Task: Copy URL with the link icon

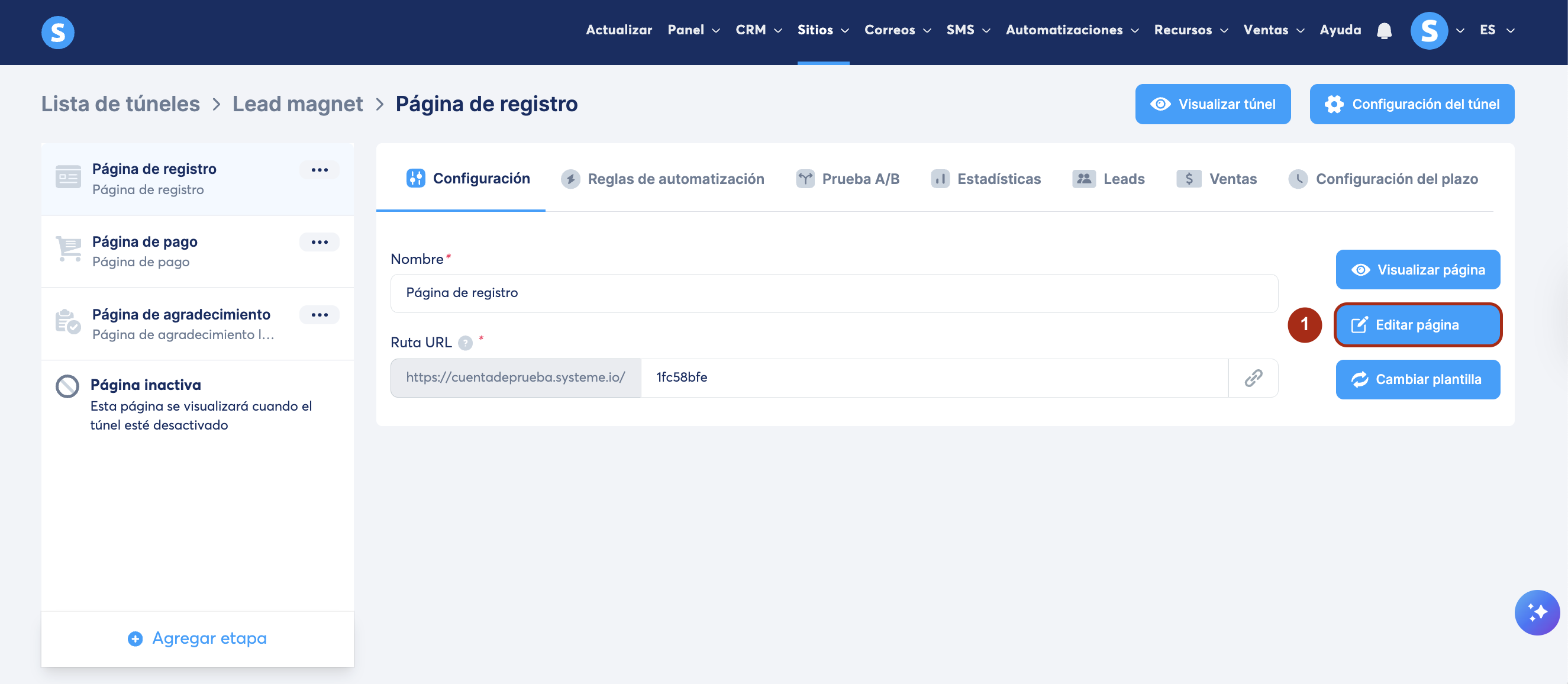Action: (1253, 378)
